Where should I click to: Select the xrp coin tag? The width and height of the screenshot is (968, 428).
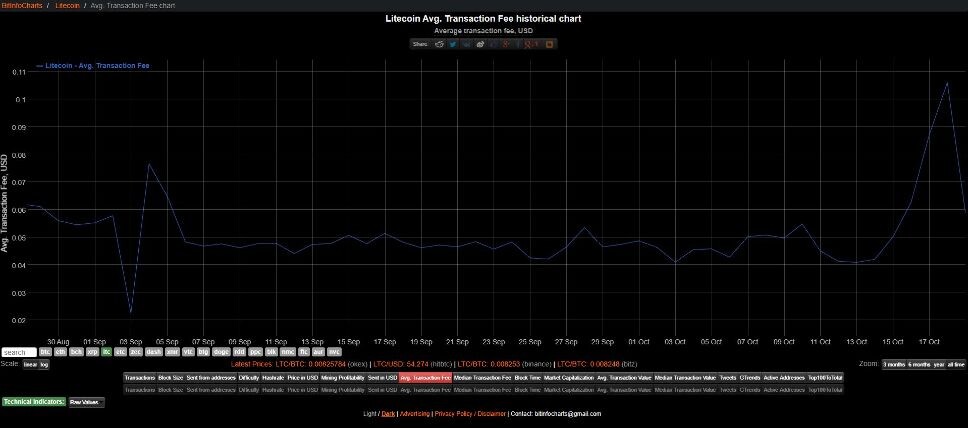[x=93, y=352]
